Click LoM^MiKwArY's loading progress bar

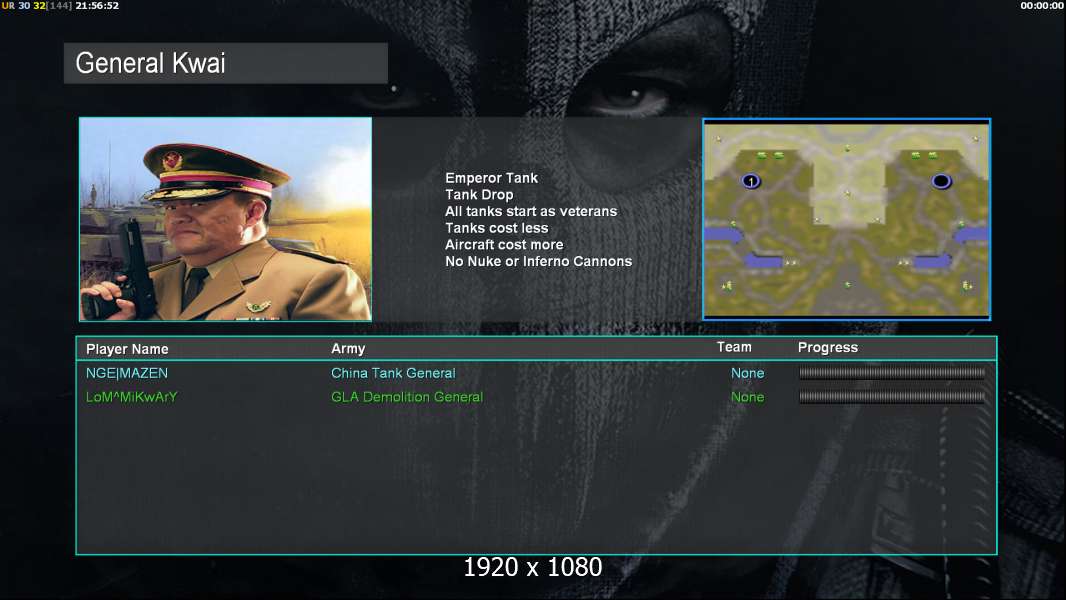point(892,397)
